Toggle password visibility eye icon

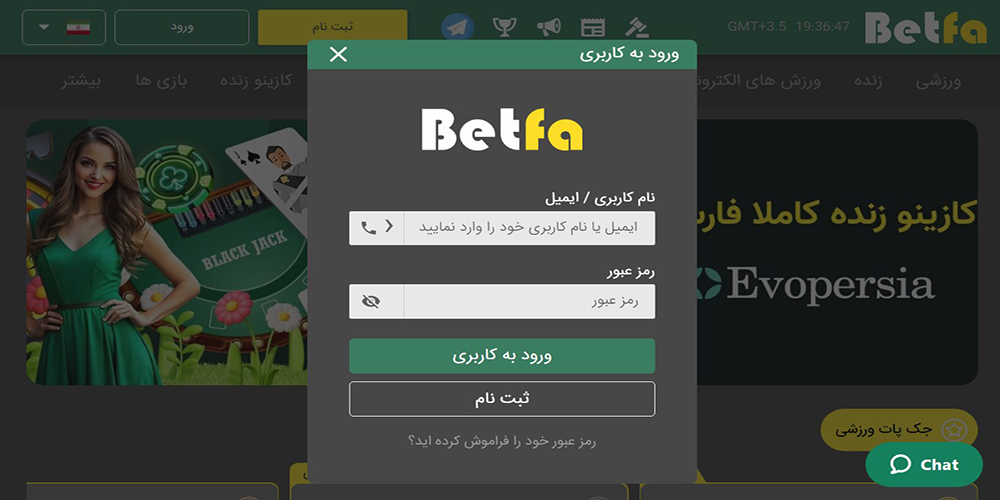point(371,302)
